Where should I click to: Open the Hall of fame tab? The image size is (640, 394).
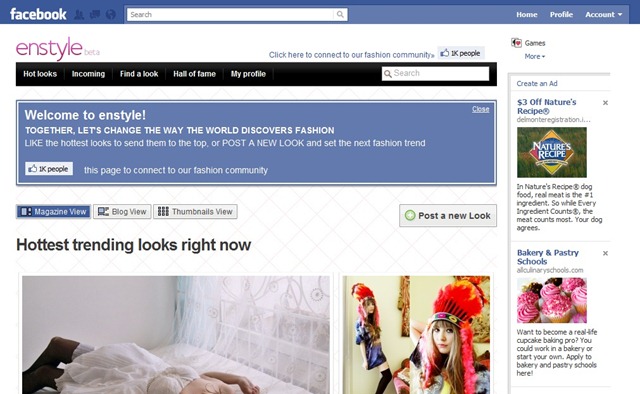coord(194,74)
